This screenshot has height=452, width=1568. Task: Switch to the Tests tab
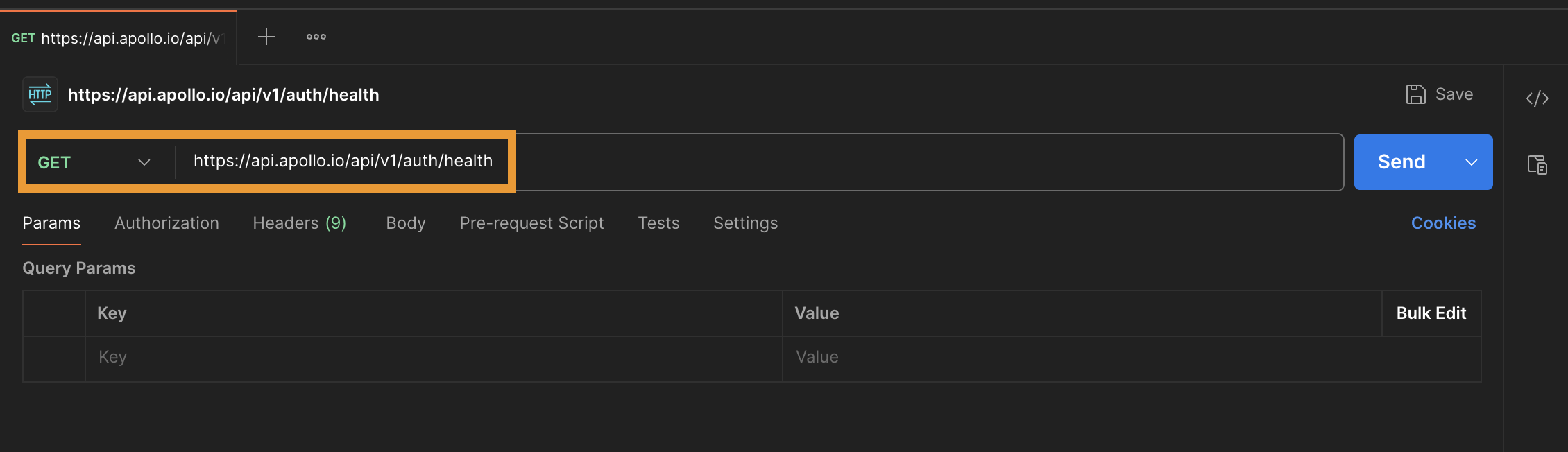(658, 223)
